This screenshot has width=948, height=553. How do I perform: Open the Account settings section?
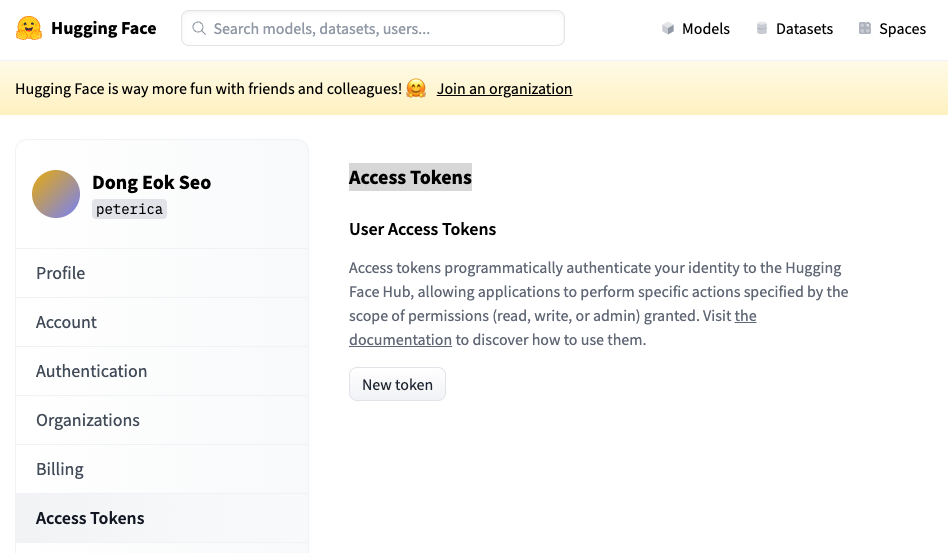(162, 322)
